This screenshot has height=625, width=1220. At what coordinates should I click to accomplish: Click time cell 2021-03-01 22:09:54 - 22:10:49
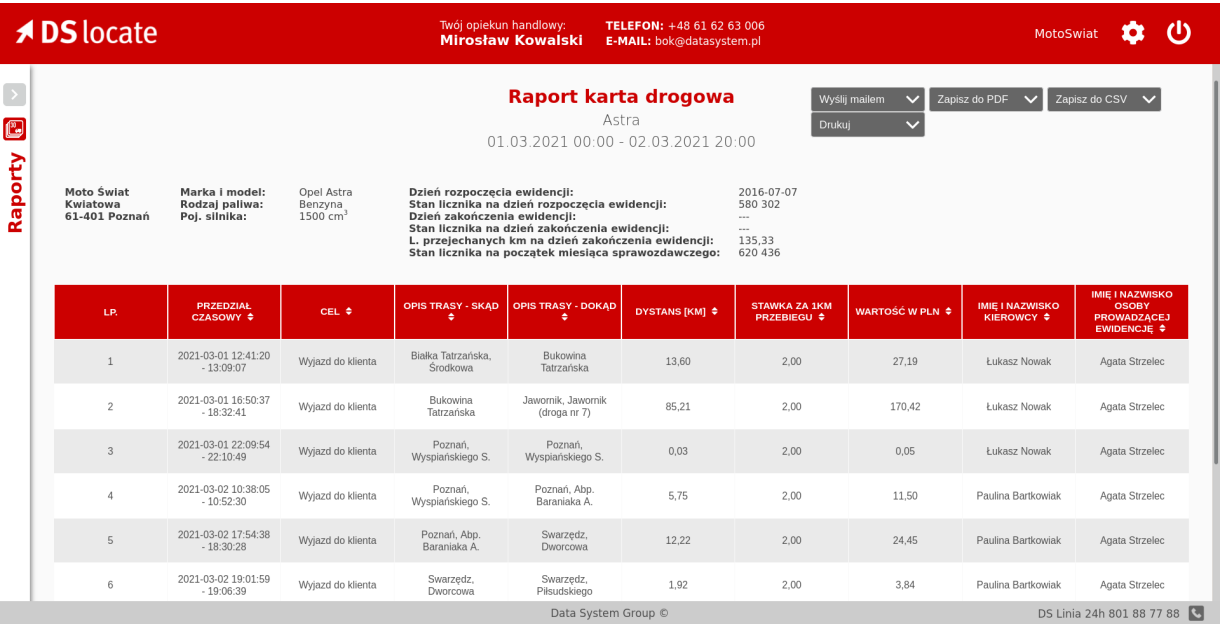(224, 451)
